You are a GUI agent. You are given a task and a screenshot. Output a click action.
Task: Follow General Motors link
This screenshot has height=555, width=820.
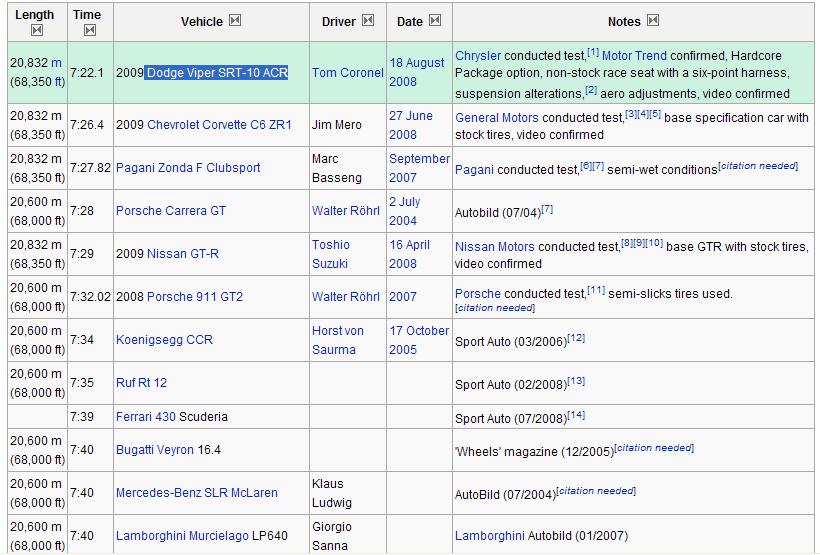[x=497, y=118]
